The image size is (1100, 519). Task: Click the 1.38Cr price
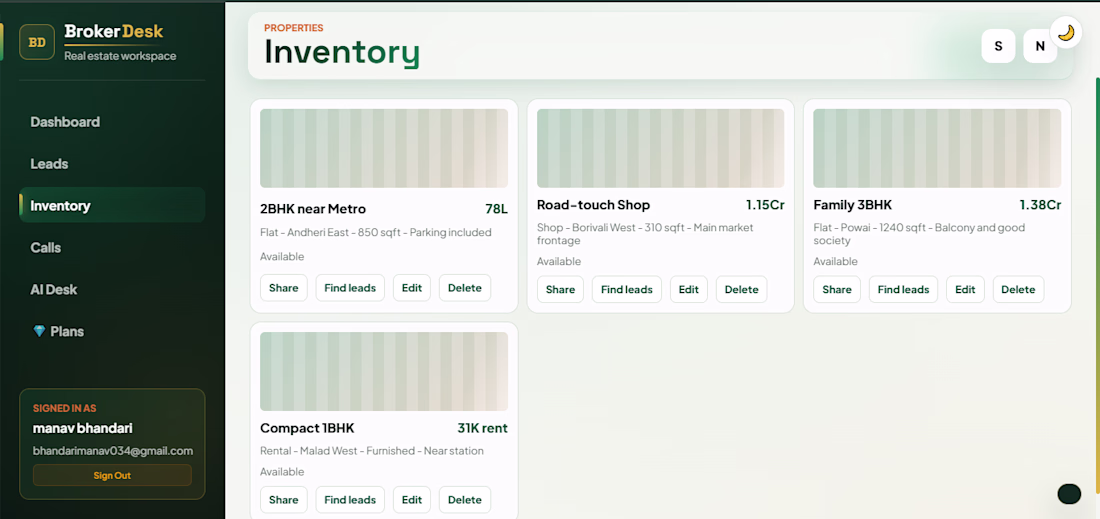coord(1040,205)
